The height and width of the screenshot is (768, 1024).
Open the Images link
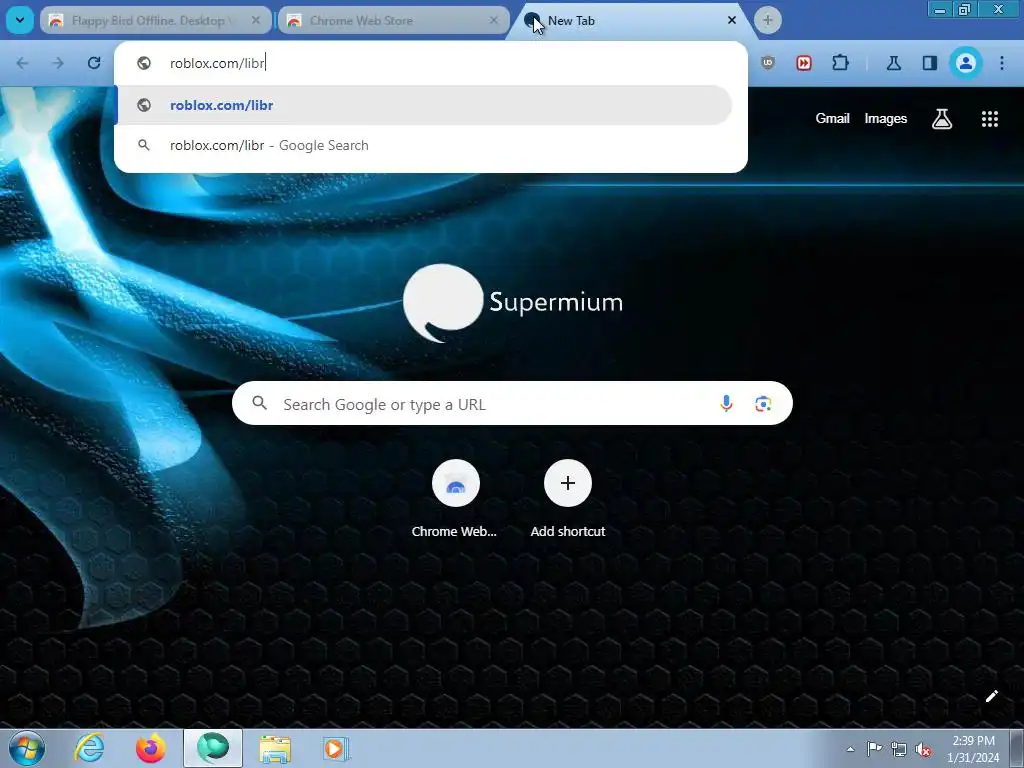pos(886,118)
